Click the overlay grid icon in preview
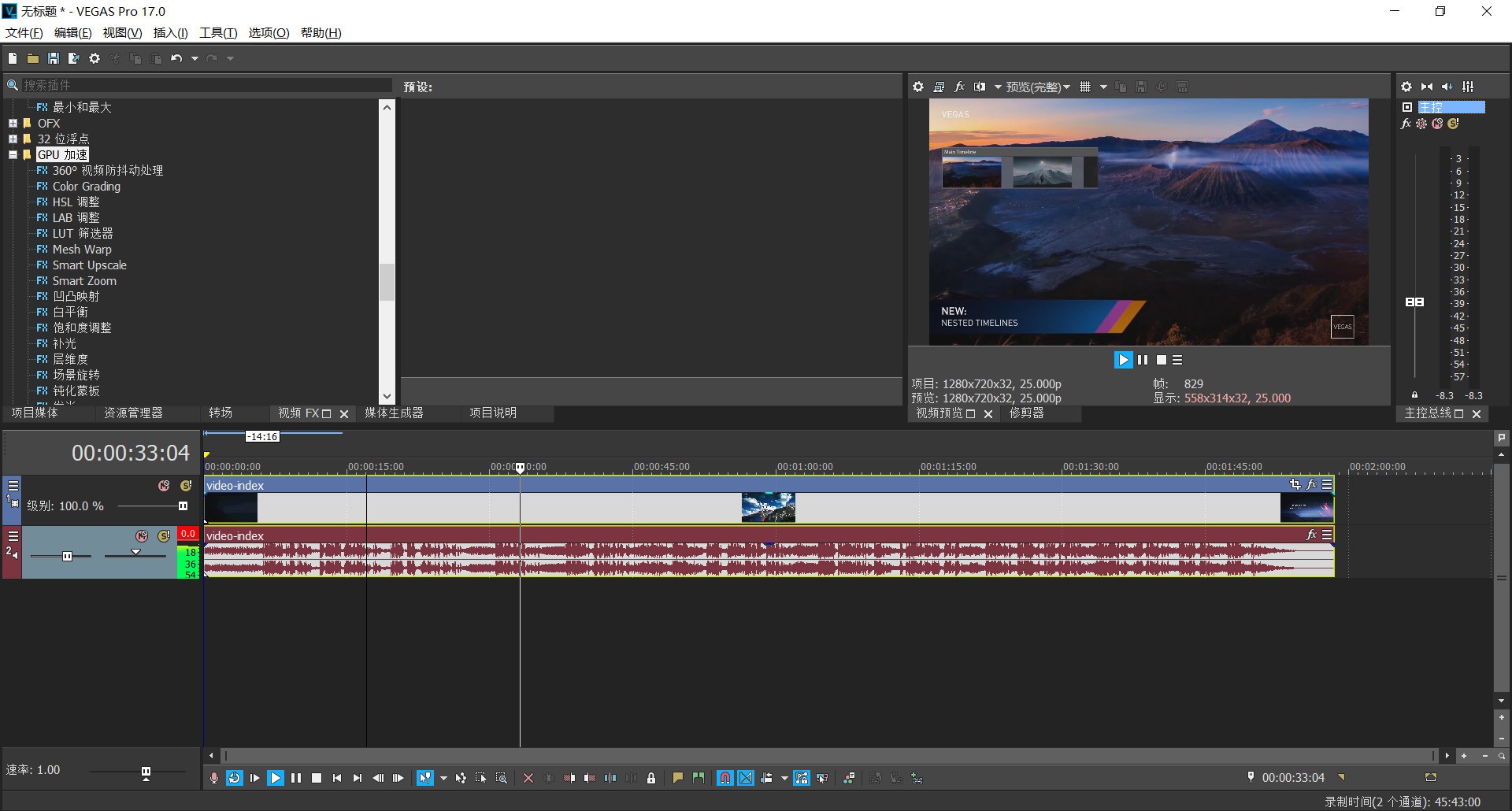1512x811 pixels. [x=1085, y=87]
